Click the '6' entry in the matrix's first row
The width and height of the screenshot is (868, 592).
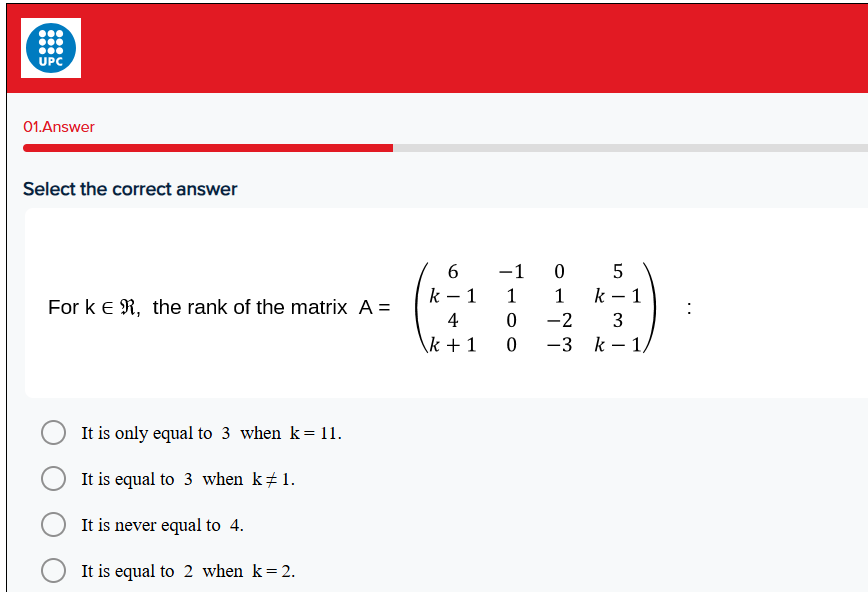pyautogui.click(x=453, y=271)
